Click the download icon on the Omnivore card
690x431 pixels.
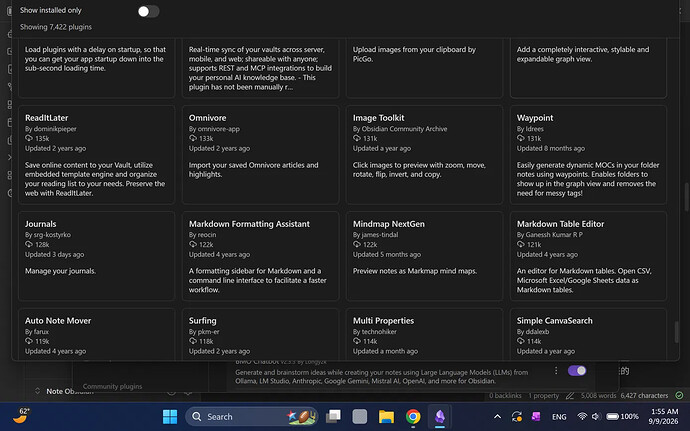point(193,138)
